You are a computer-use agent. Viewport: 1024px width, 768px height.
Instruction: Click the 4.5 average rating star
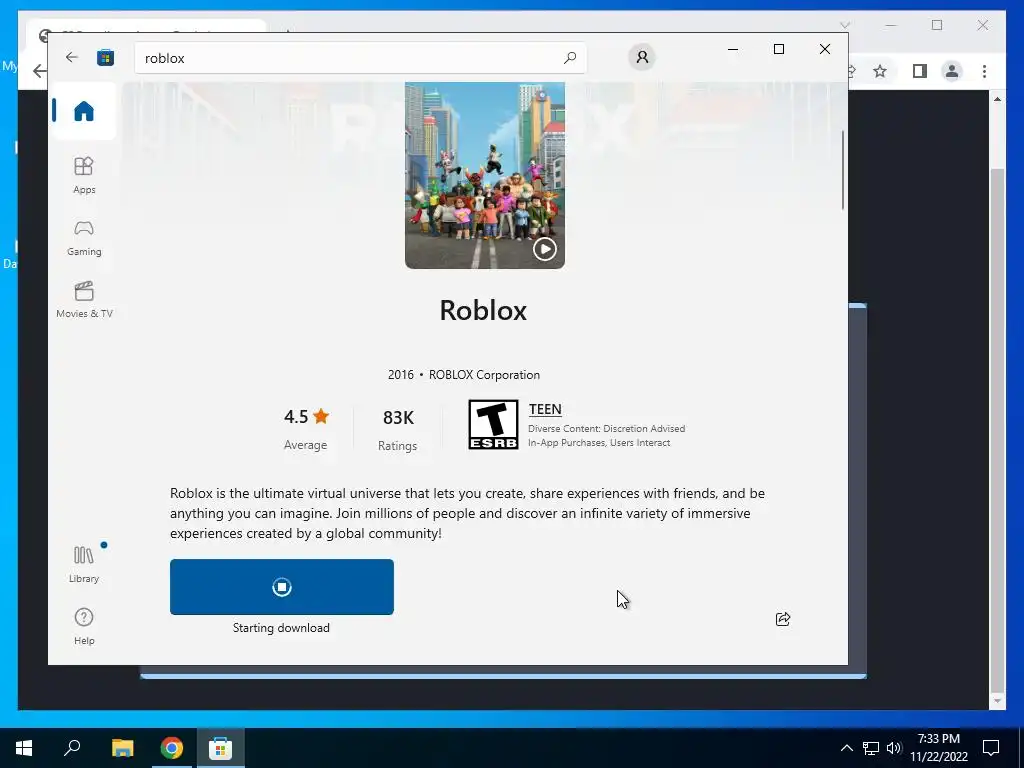coord(321,416)
